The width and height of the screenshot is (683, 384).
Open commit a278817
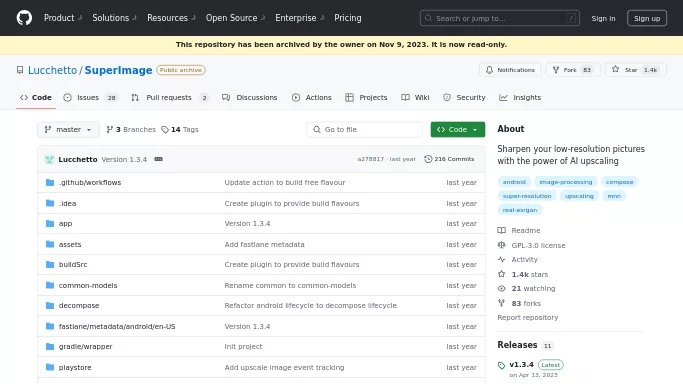[371, 159]
